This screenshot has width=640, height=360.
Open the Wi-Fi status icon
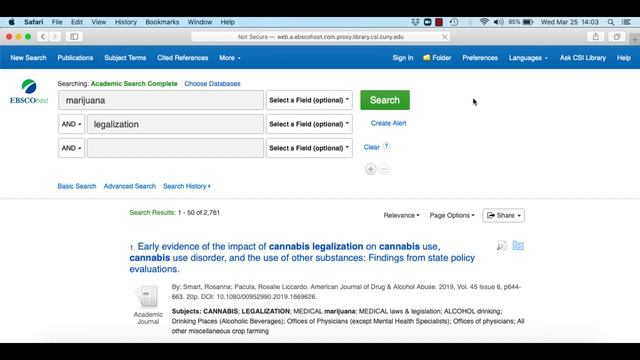[x=484, y=22]
